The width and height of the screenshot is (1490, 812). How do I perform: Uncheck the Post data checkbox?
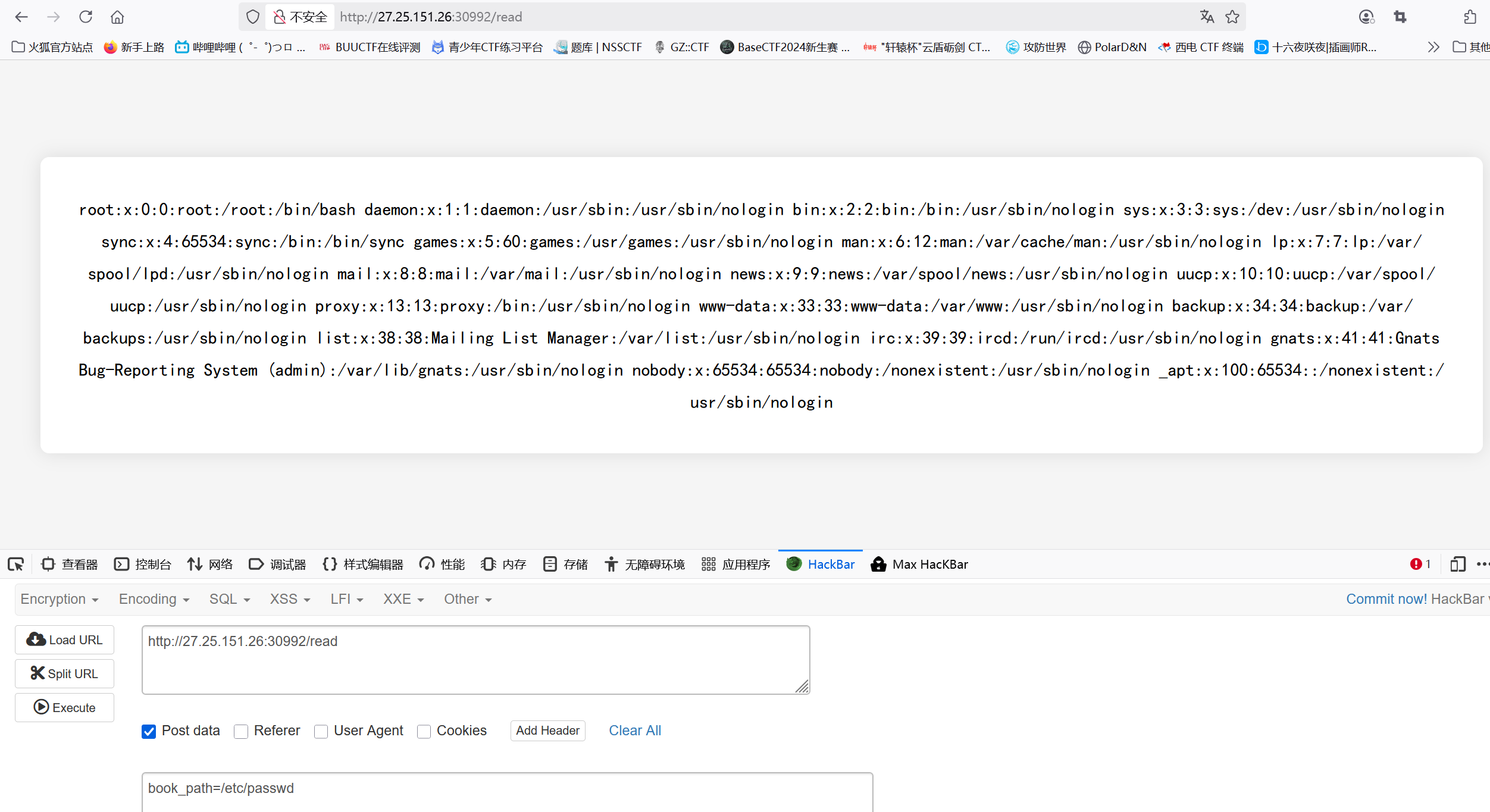click(149, 731)
